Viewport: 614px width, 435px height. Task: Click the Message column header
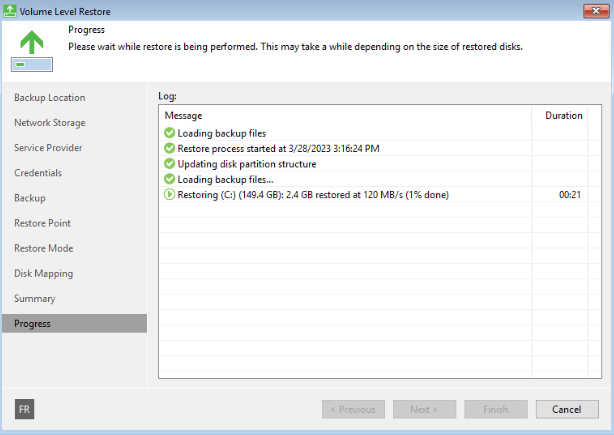345,116
